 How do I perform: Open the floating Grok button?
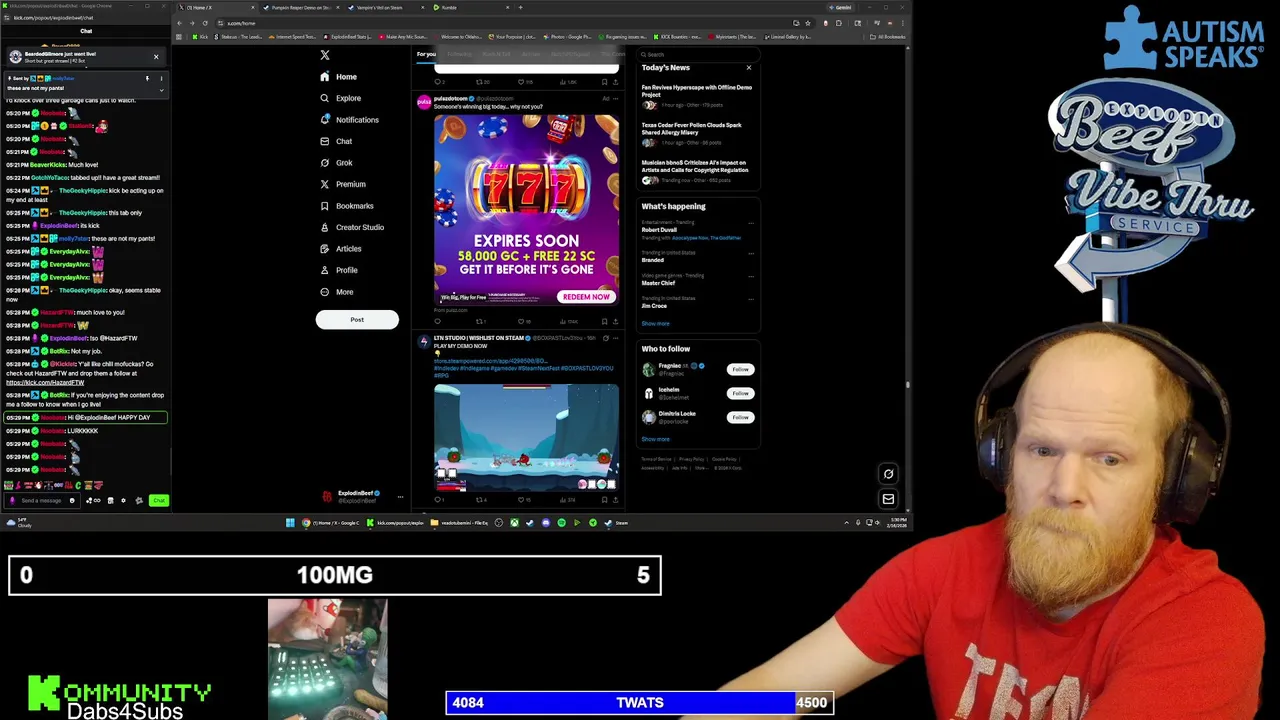pos(888,475)
